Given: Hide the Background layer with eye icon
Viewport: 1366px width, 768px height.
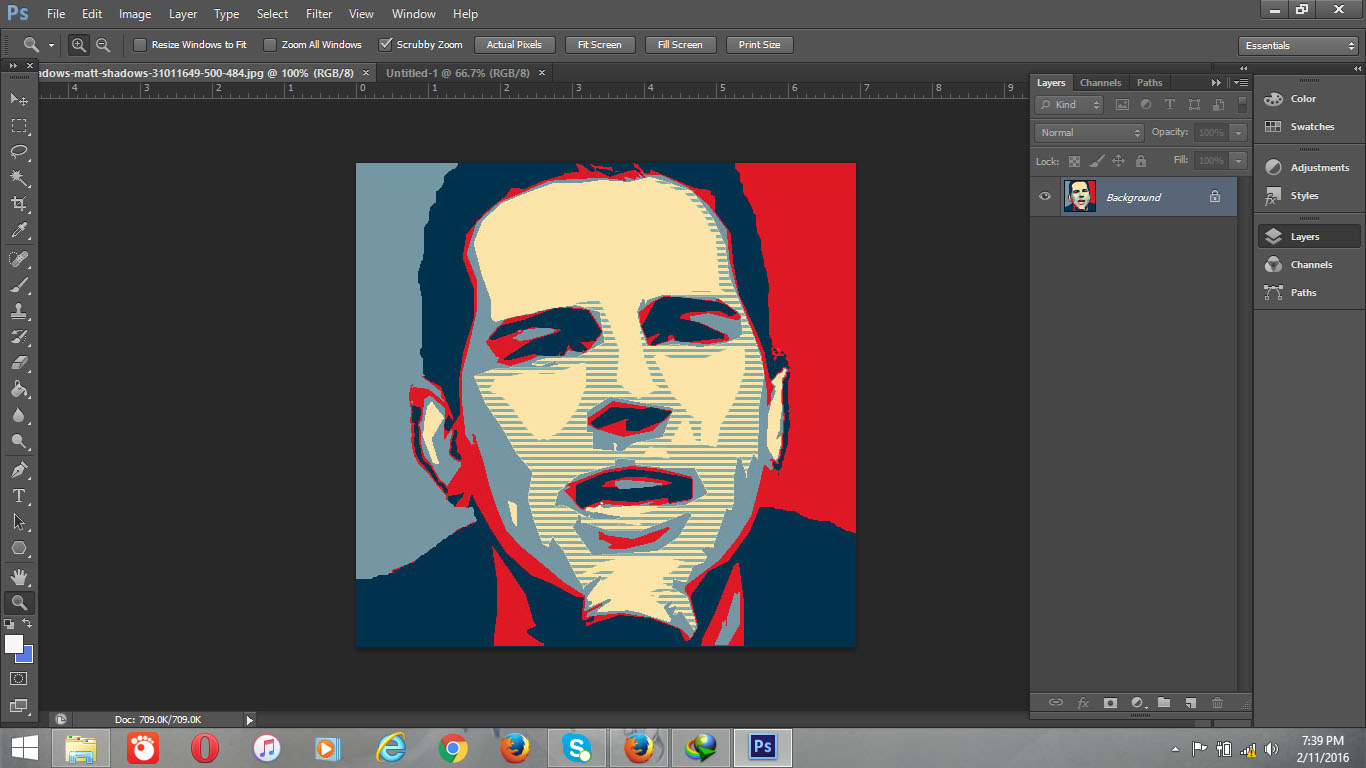Looking at the screenshot, I should pos(1046,197).
